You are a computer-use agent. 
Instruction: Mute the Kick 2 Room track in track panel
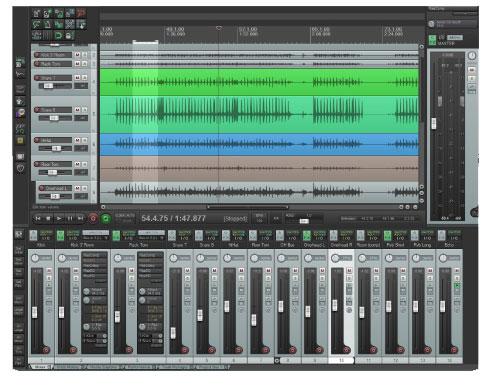(x=77, y=55)
